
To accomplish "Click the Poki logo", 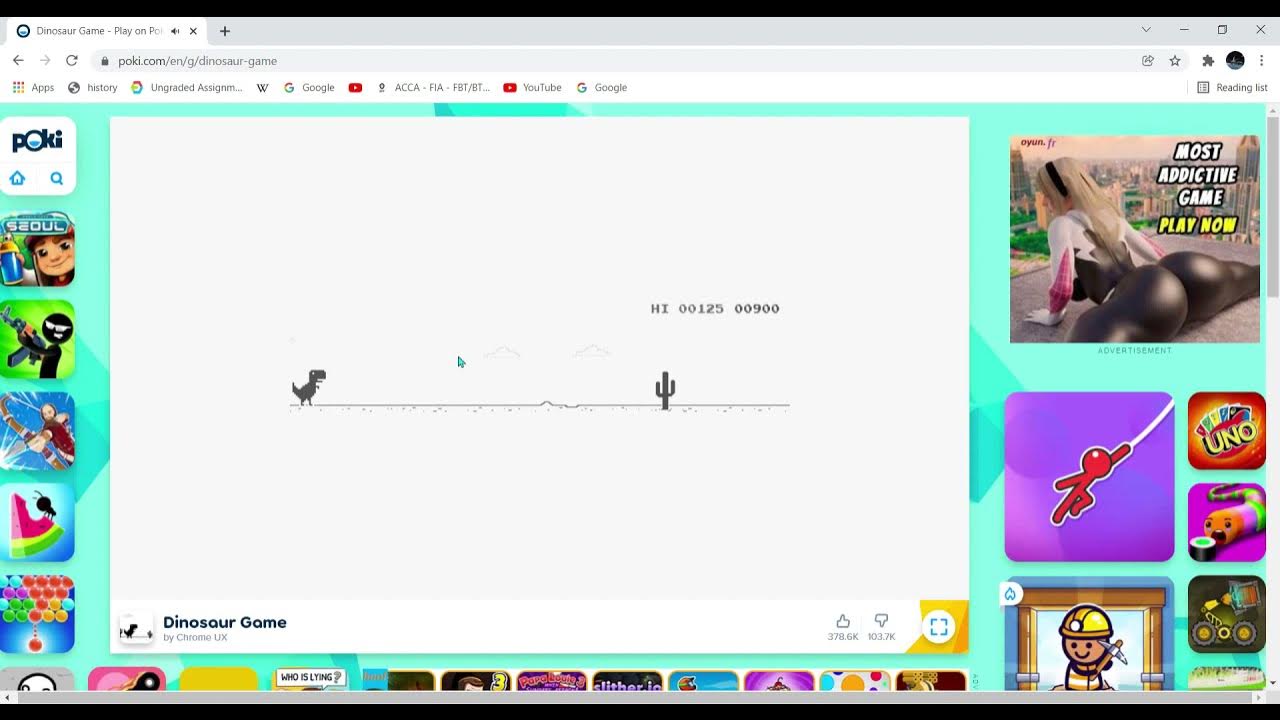I will point(37,141).
